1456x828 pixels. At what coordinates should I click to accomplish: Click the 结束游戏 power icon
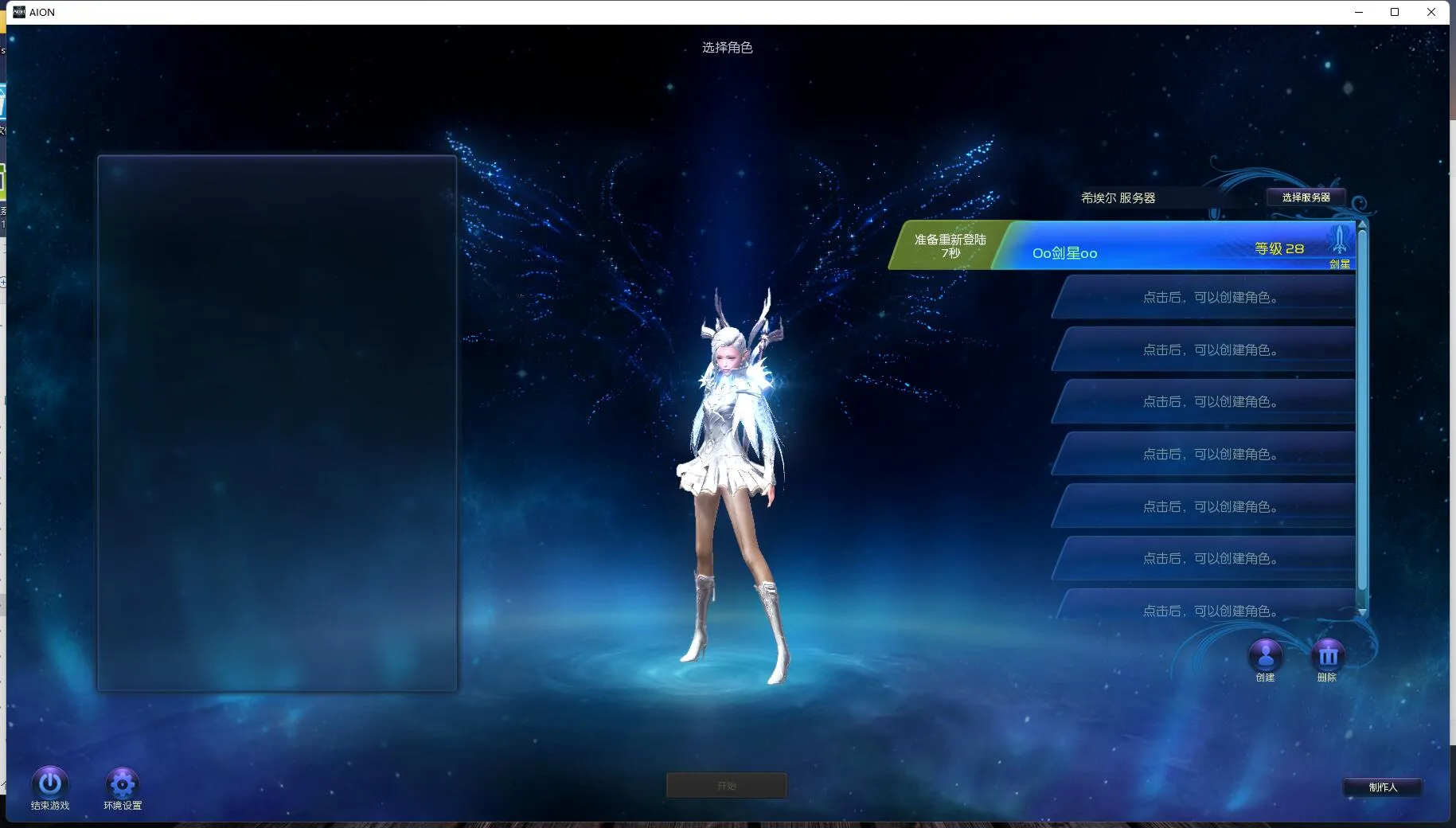(49, 783)
